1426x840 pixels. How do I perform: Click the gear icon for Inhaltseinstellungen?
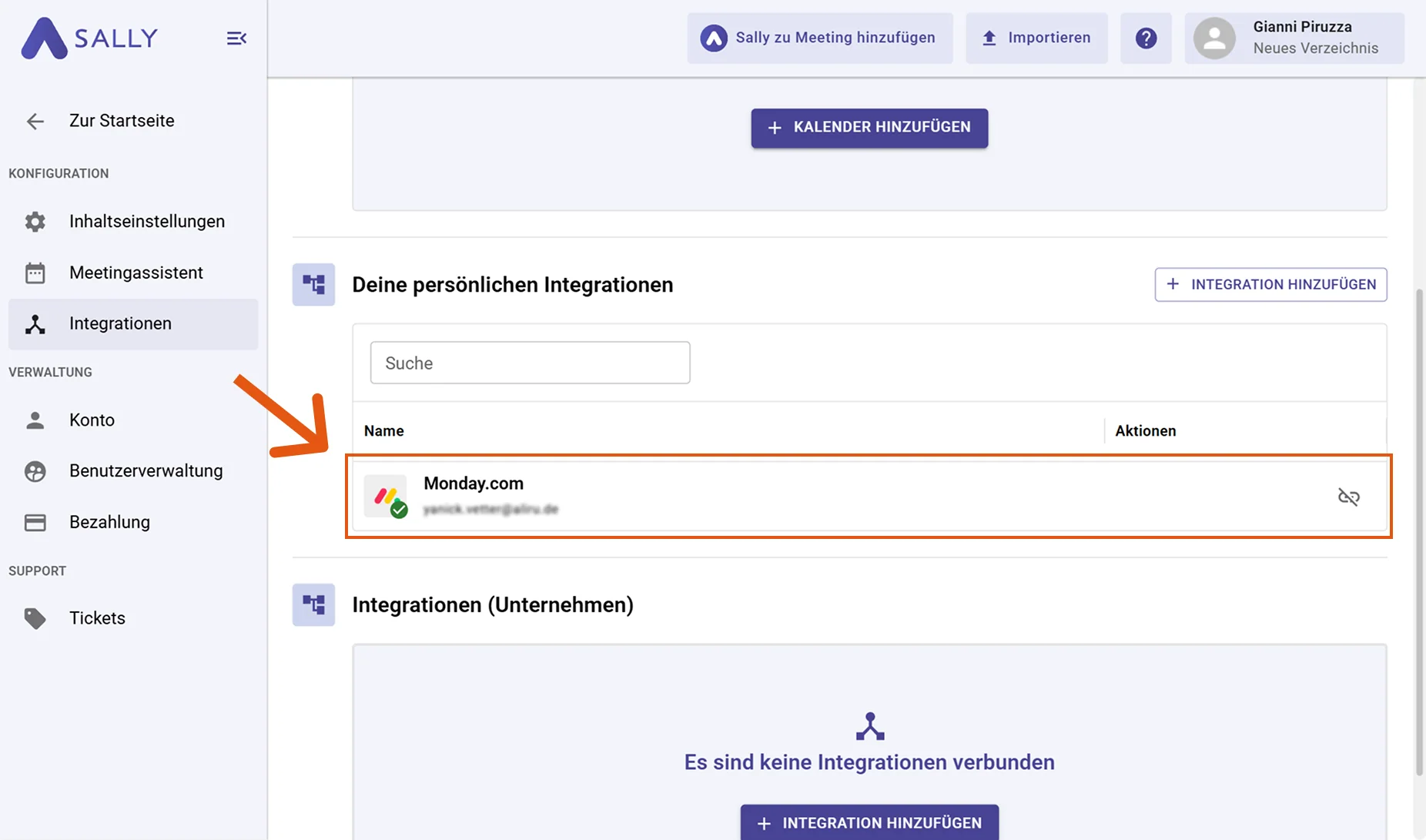[35, 222]
